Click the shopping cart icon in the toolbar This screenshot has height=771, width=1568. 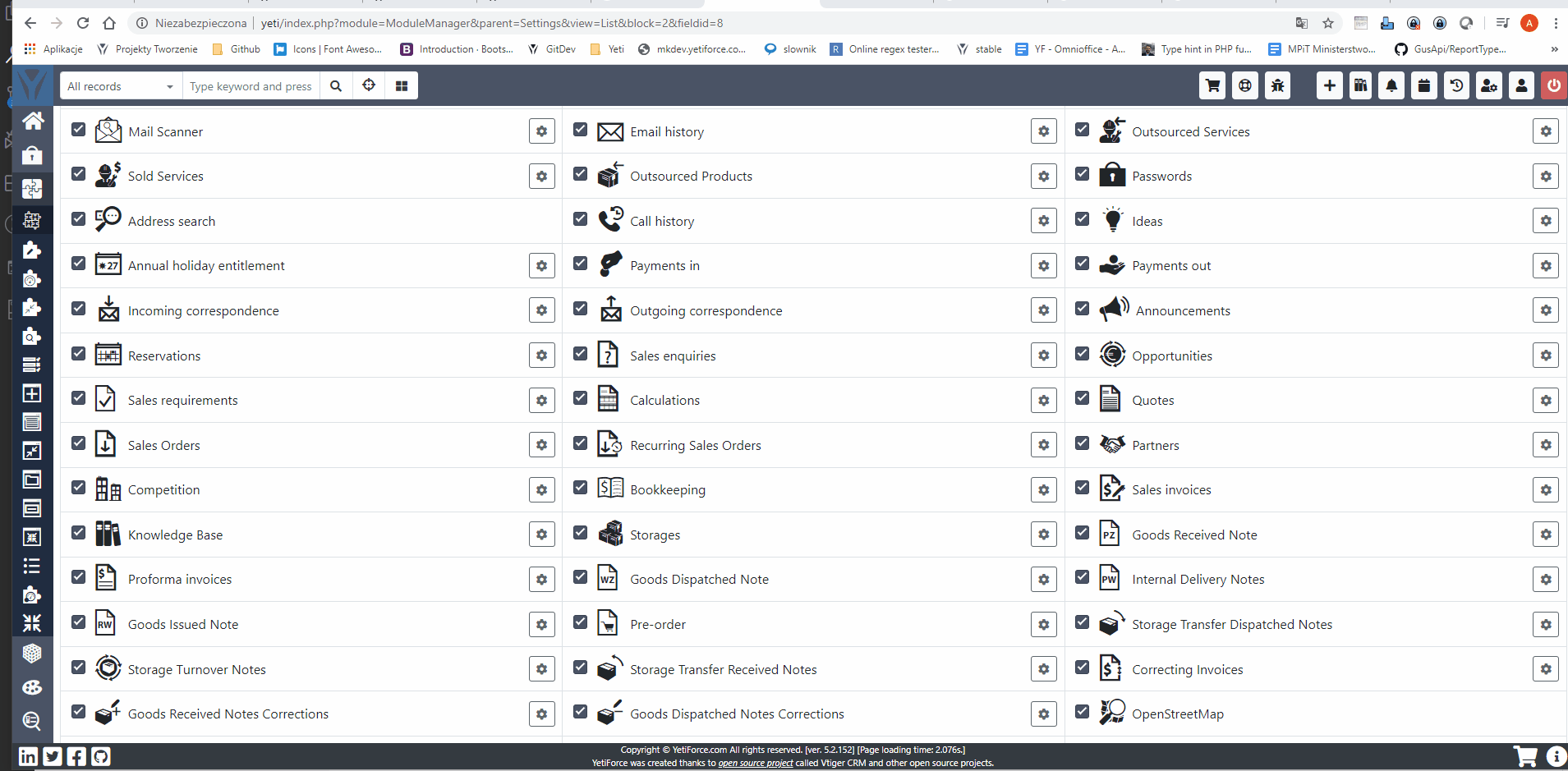pyautogui.click(x=1212, y=85)
